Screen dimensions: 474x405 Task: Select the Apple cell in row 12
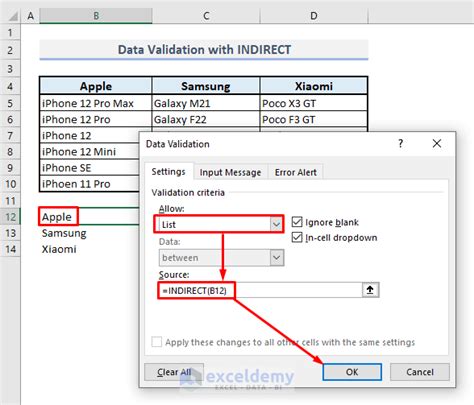(x=90, y=217)
